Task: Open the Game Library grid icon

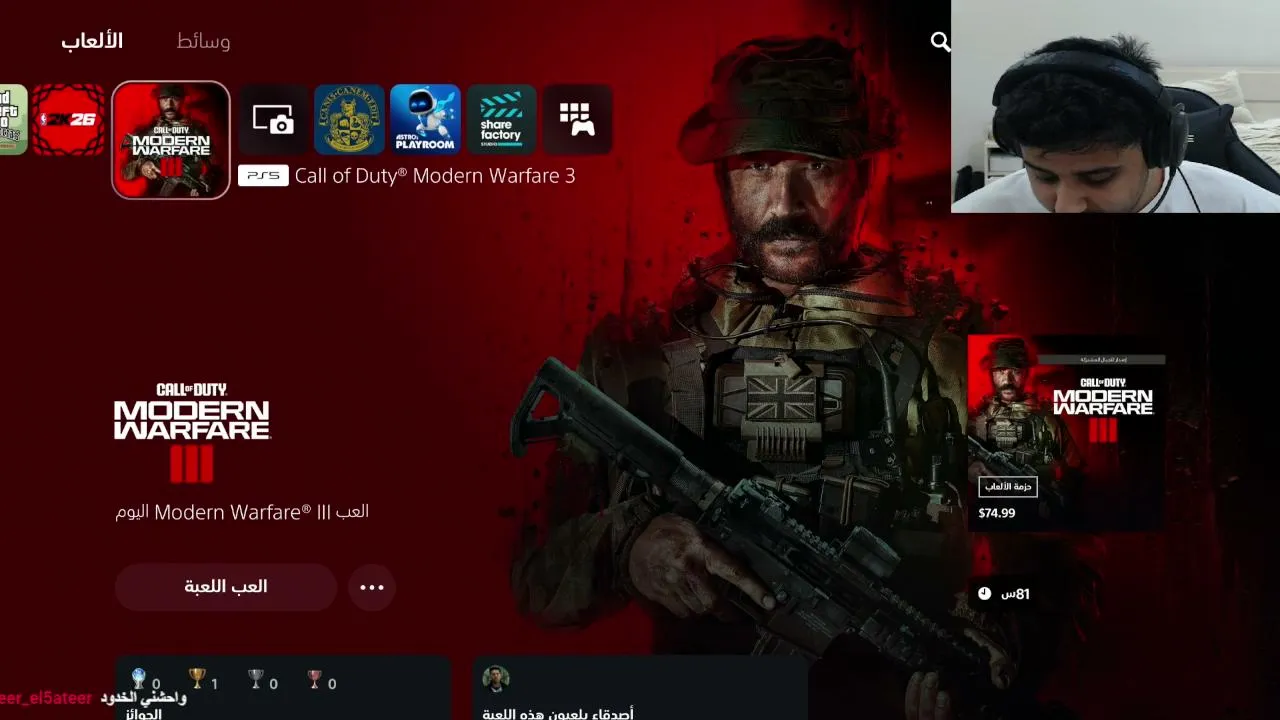Action: 577,120
